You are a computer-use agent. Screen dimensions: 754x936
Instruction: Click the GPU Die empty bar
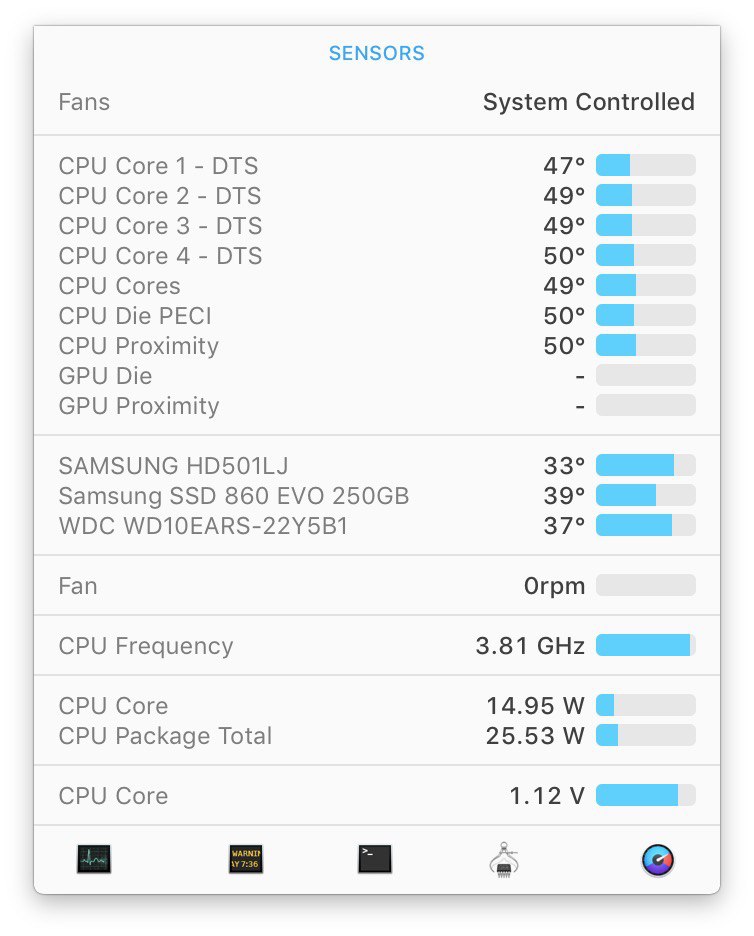646,375
